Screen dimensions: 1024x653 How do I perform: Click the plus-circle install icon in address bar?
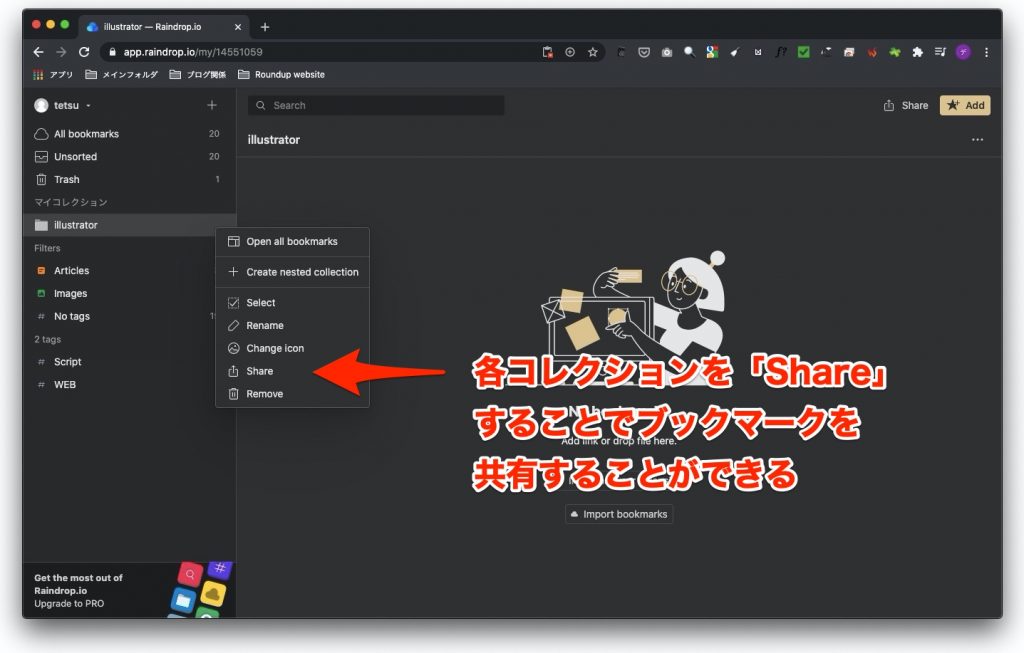(x=570, y=52)
